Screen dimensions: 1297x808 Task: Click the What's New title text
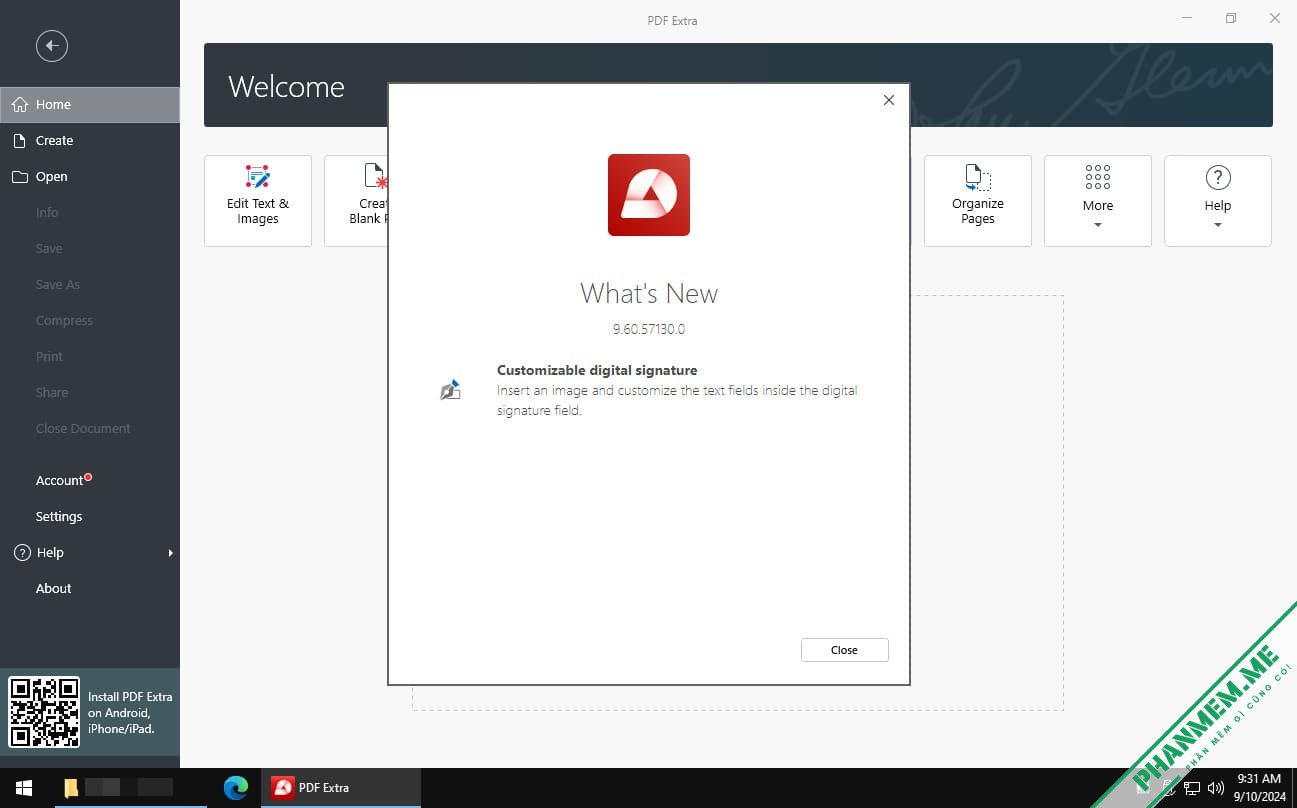click(x=649, y=294)
